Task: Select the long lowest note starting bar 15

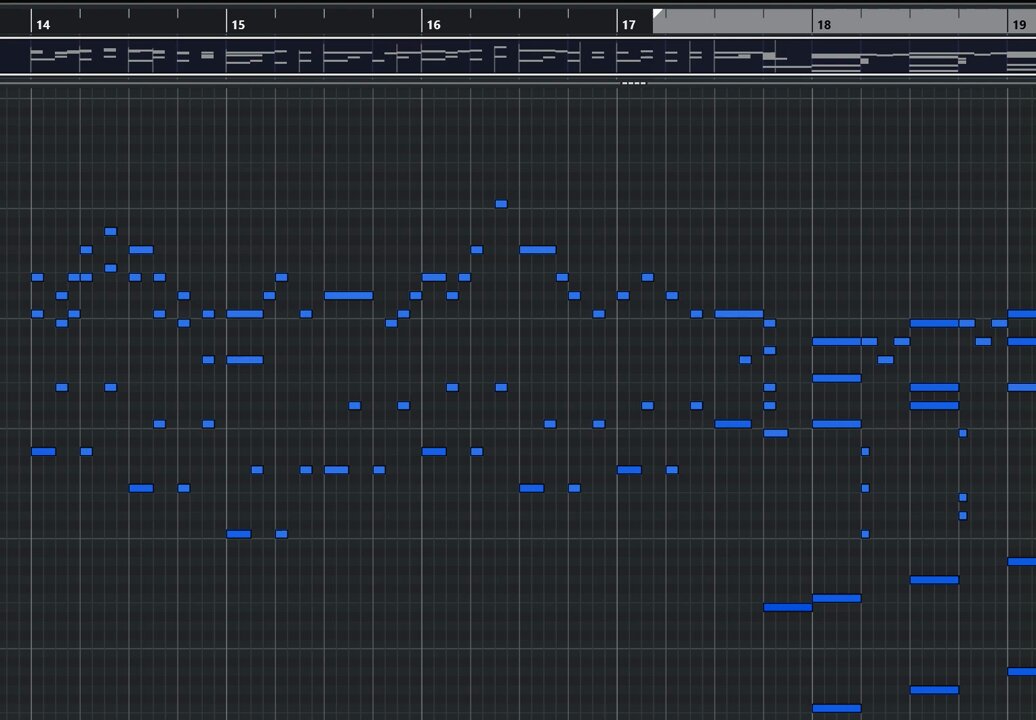Action: pos(239,534)
